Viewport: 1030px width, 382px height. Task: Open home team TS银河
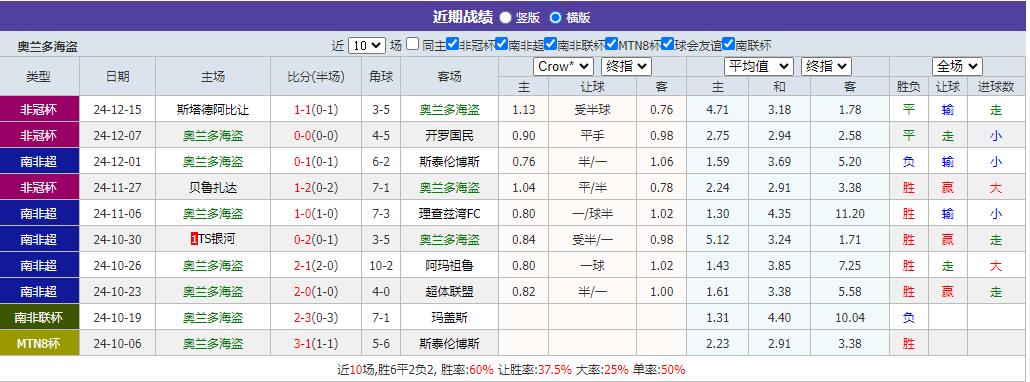tap(217, 239)
